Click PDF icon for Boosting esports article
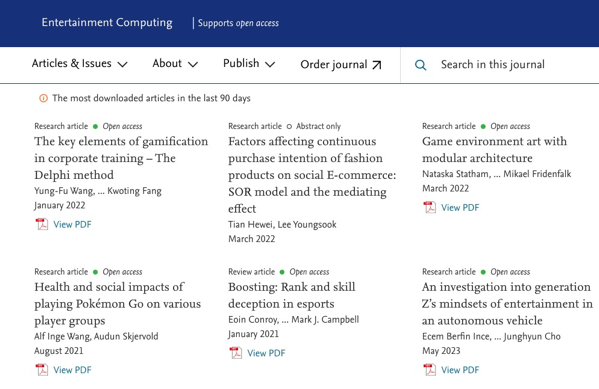 tap(236, 353)
